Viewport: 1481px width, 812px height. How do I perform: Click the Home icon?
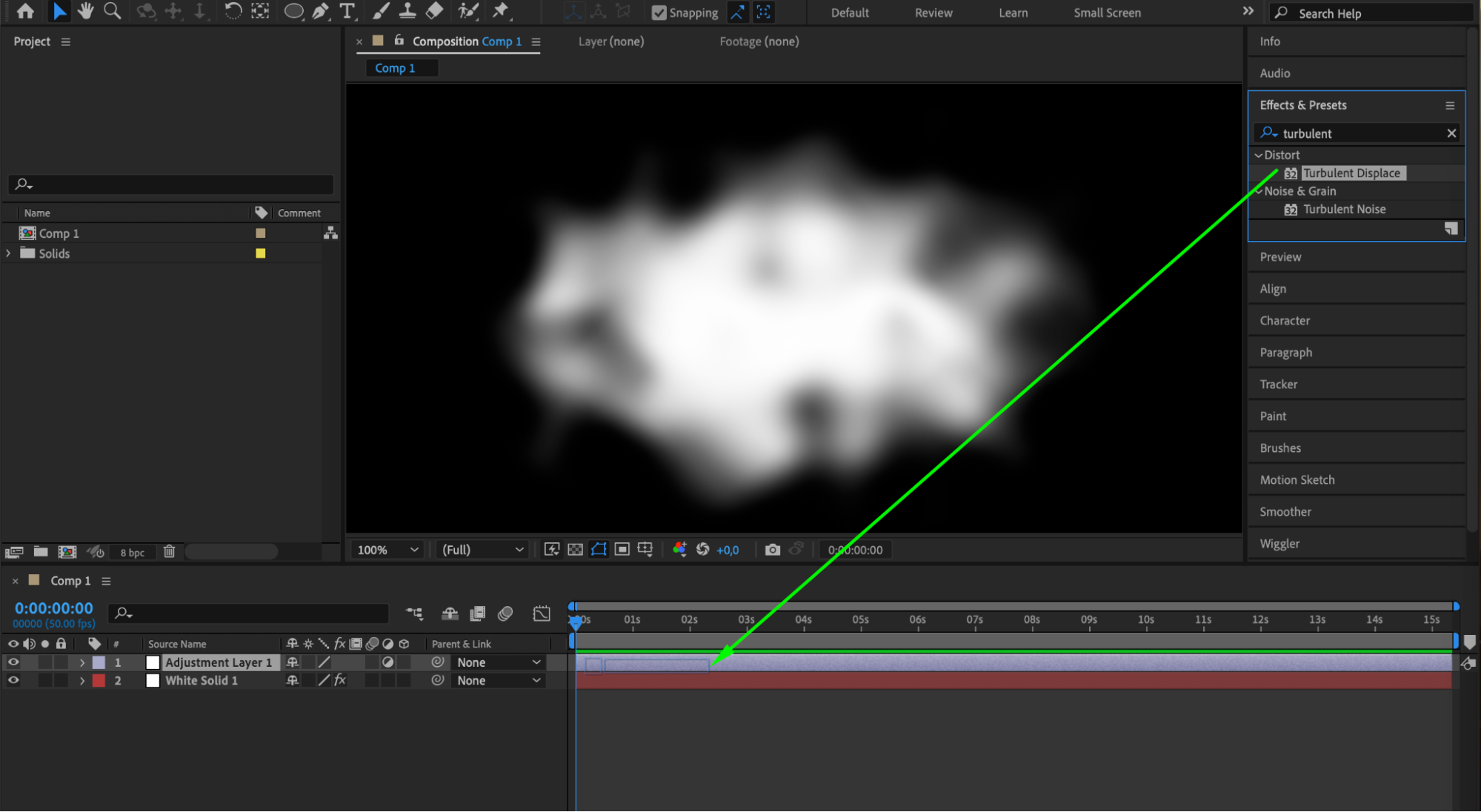(x=25, y=11)
